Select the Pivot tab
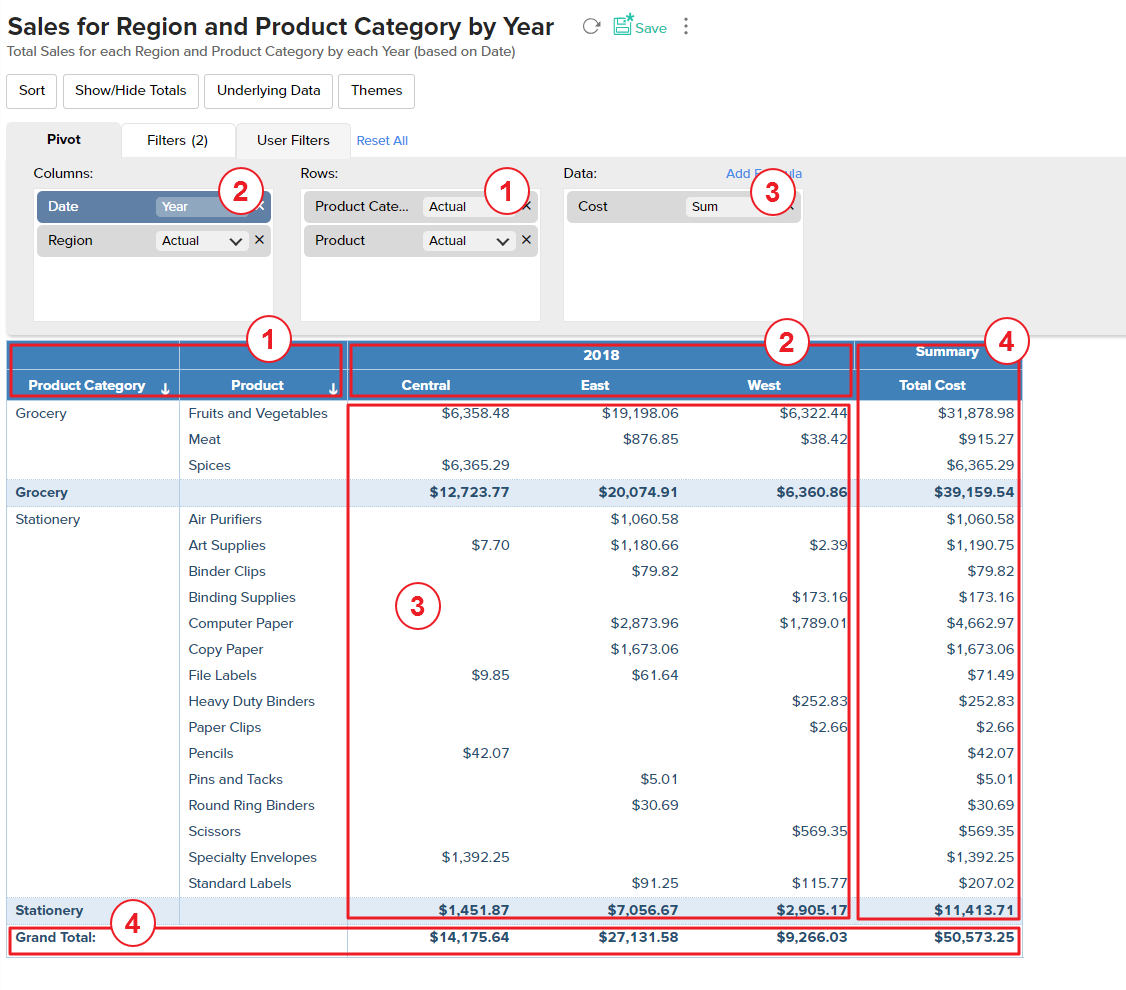 pyautogui.click(x=64, y=140)
